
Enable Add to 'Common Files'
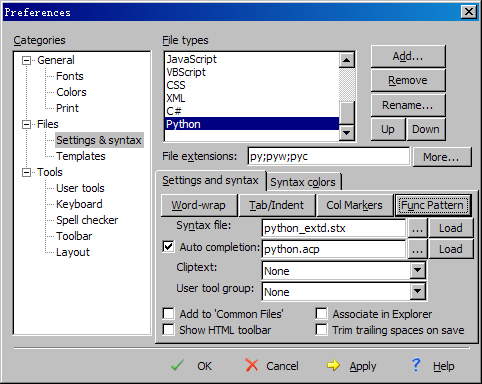tap(168, 314)
